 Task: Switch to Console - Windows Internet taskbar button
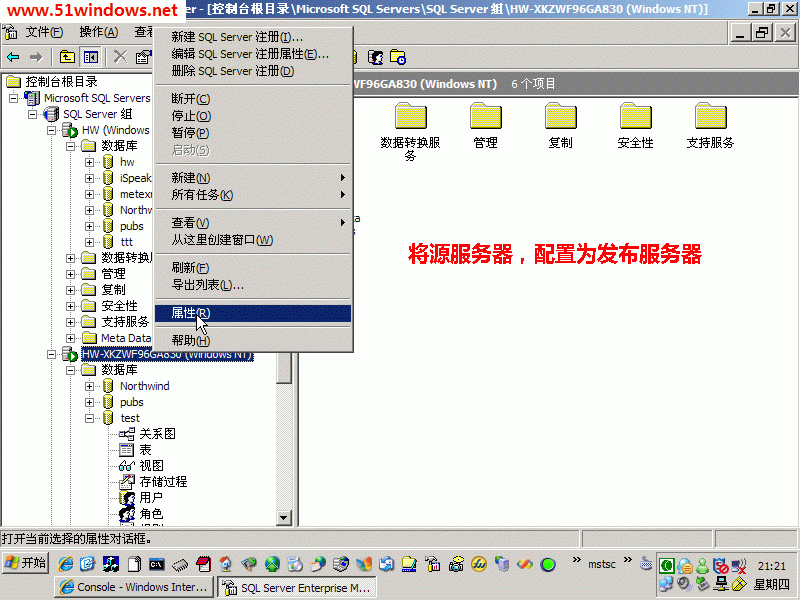point(133,587)
